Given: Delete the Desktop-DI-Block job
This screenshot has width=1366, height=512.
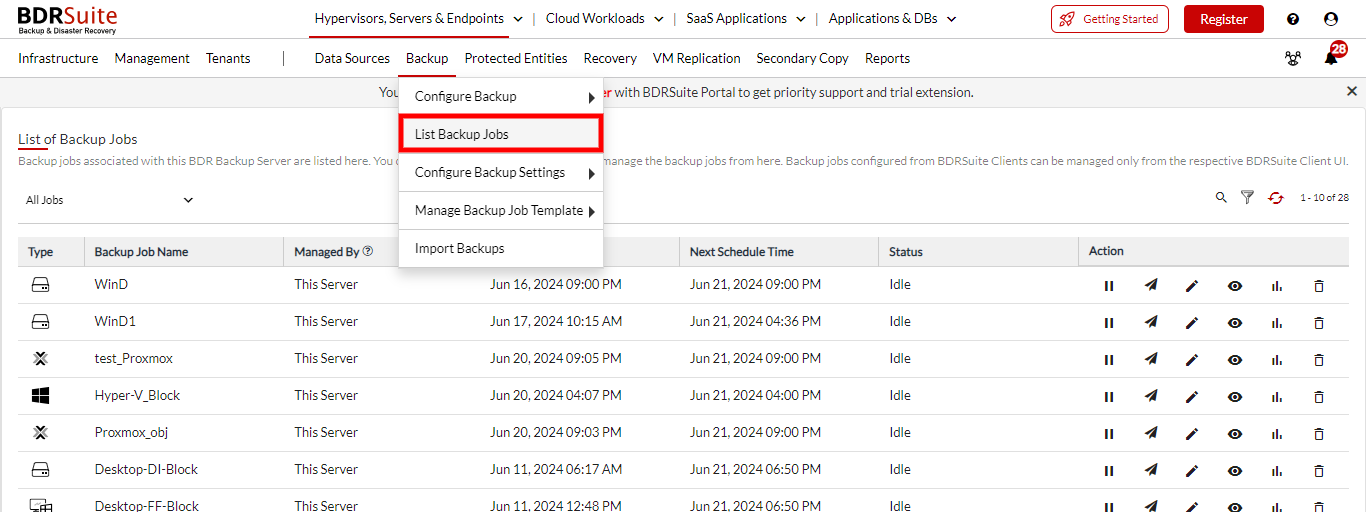Looking at the screenshot, I should coord(1319,471).
